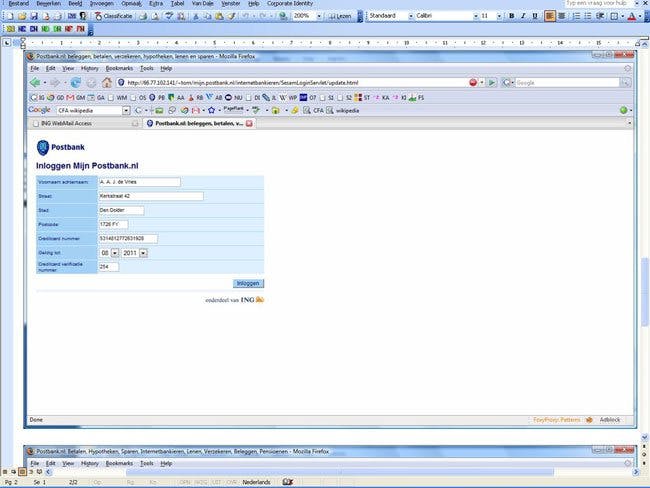Apply bulleted list formatting
The height and width of the screenshot is (488, 650).
(x=588, y=16)
